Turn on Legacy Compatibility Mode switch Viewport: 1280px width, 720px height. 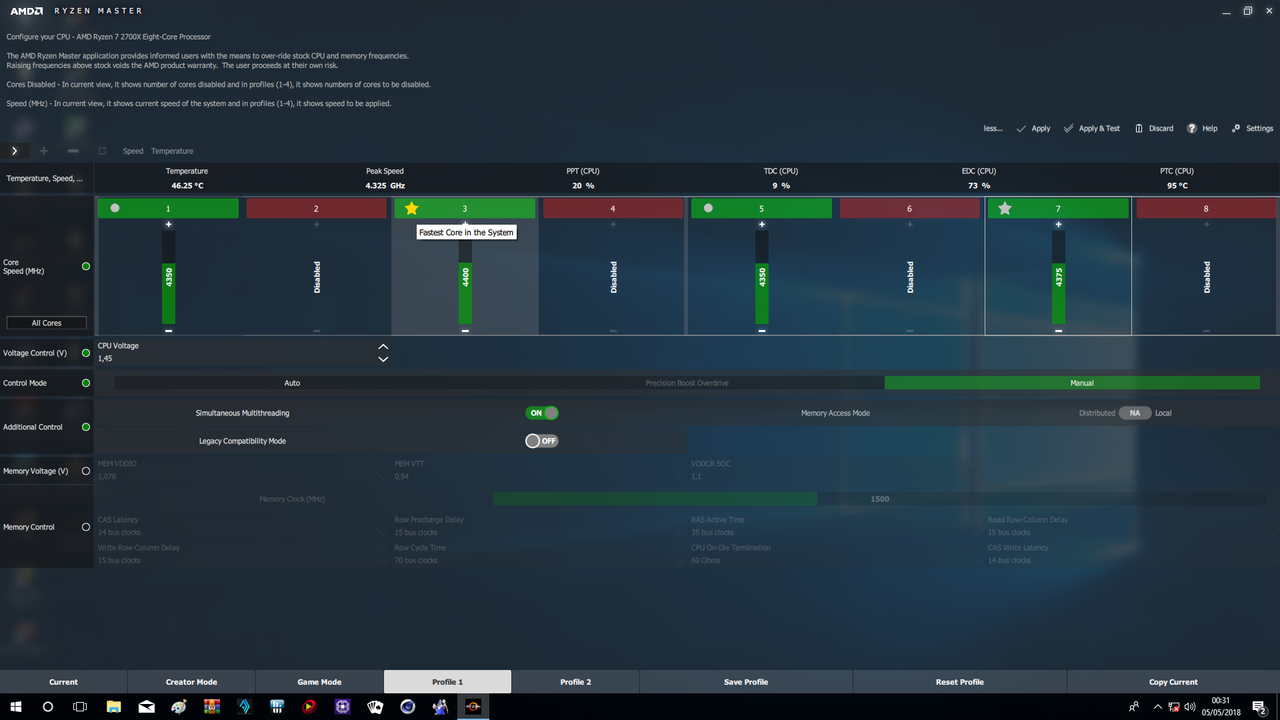tap(542, 441)
